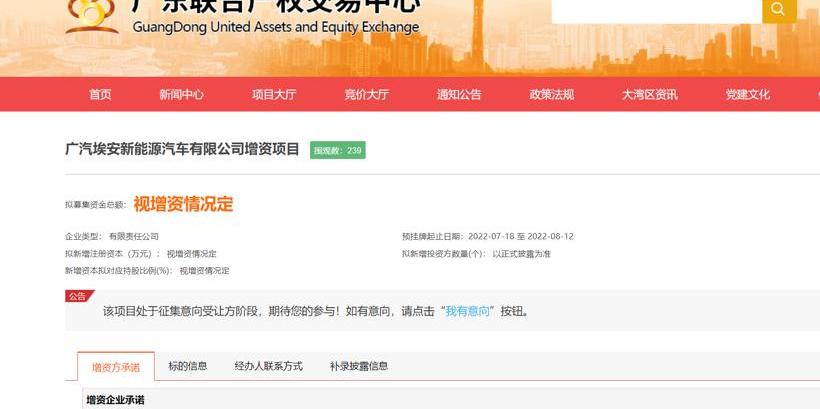Click the green 围观数 239 badge
Viewport: 820px width, 409px height.
point(338,151)
